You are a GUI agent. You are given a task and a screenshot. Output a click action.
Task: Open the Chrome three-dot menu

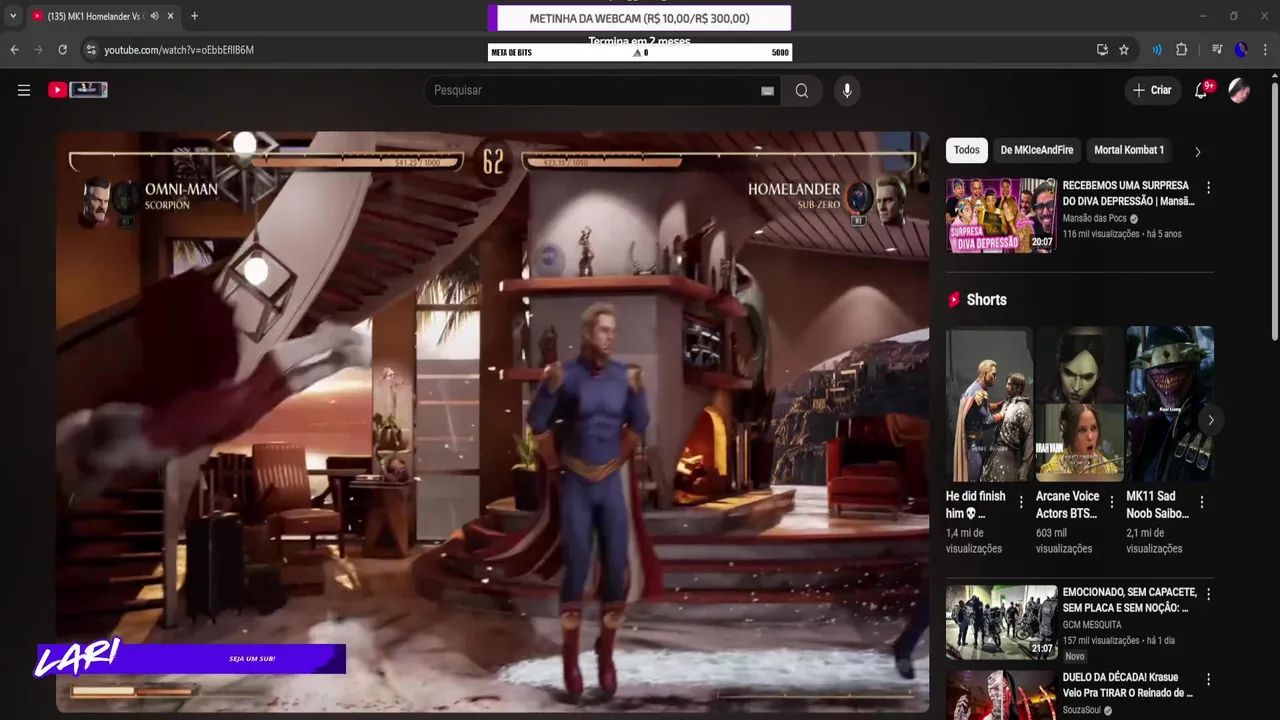[x=1265, y=49]
